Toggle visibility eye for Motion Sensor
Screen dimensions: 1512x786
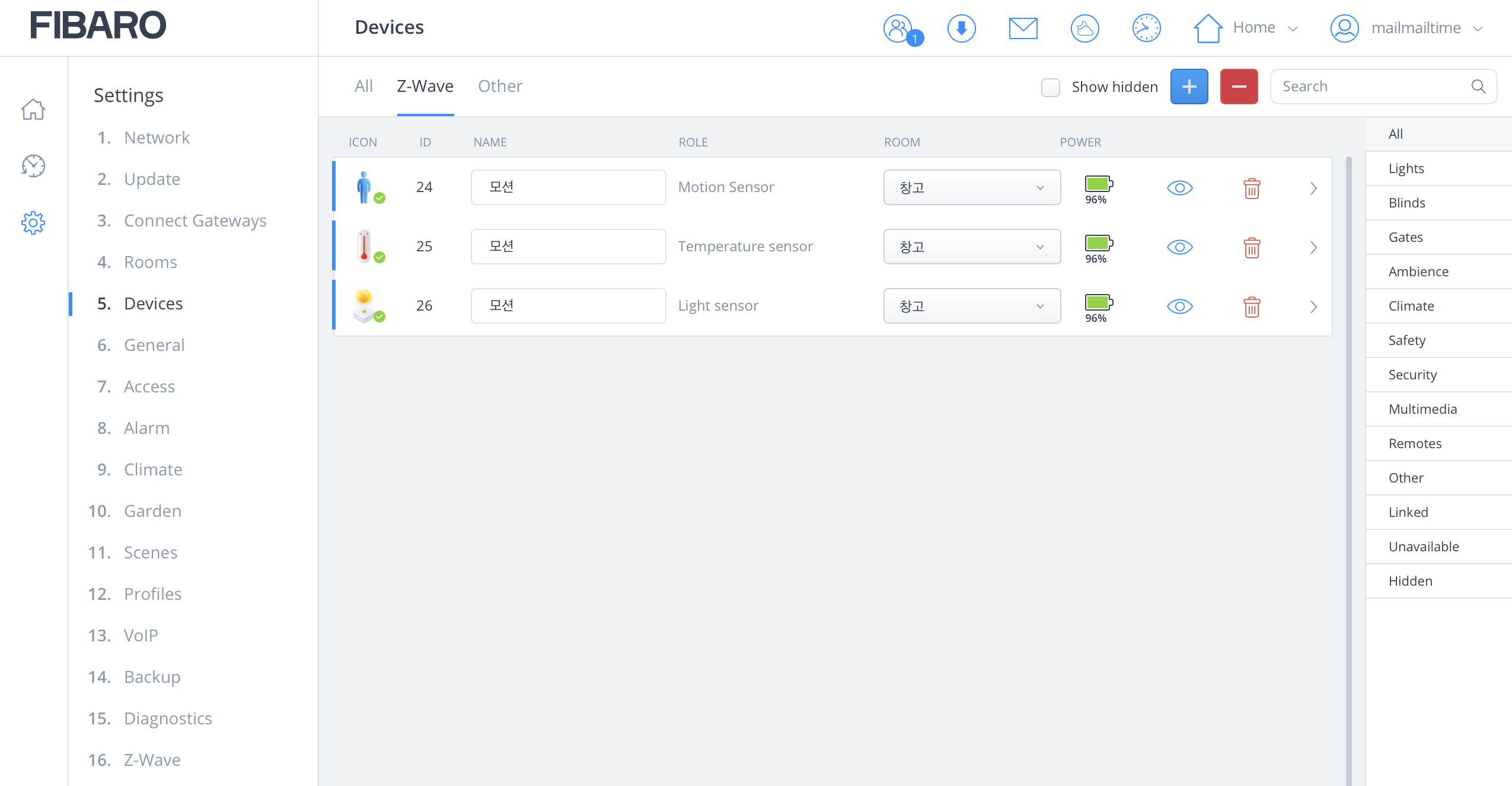pos(1179,188)
